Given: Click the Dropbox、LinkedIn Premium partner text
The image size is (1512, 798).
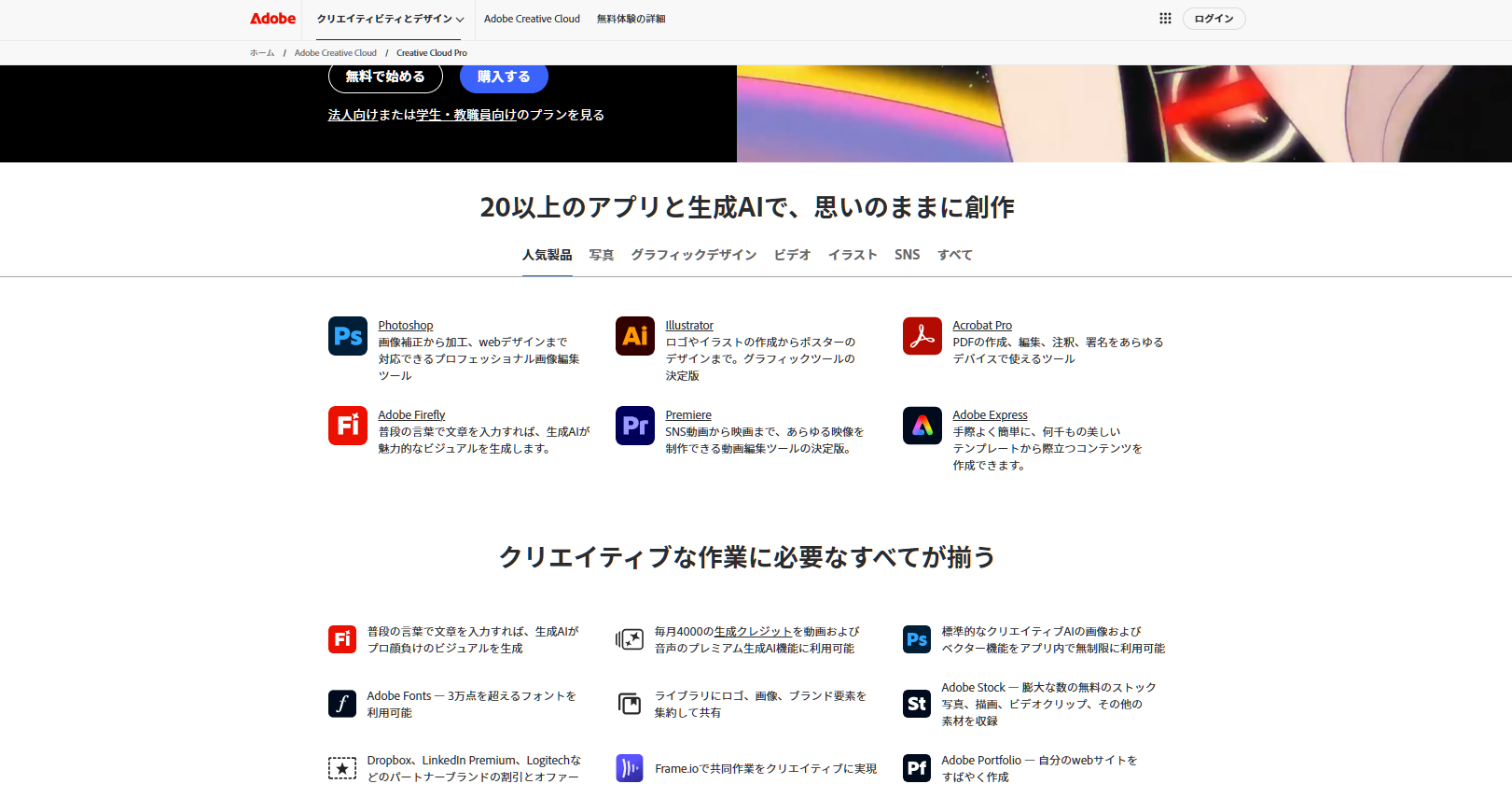Looking at the screenshot, I should click(x=474, y=768).
